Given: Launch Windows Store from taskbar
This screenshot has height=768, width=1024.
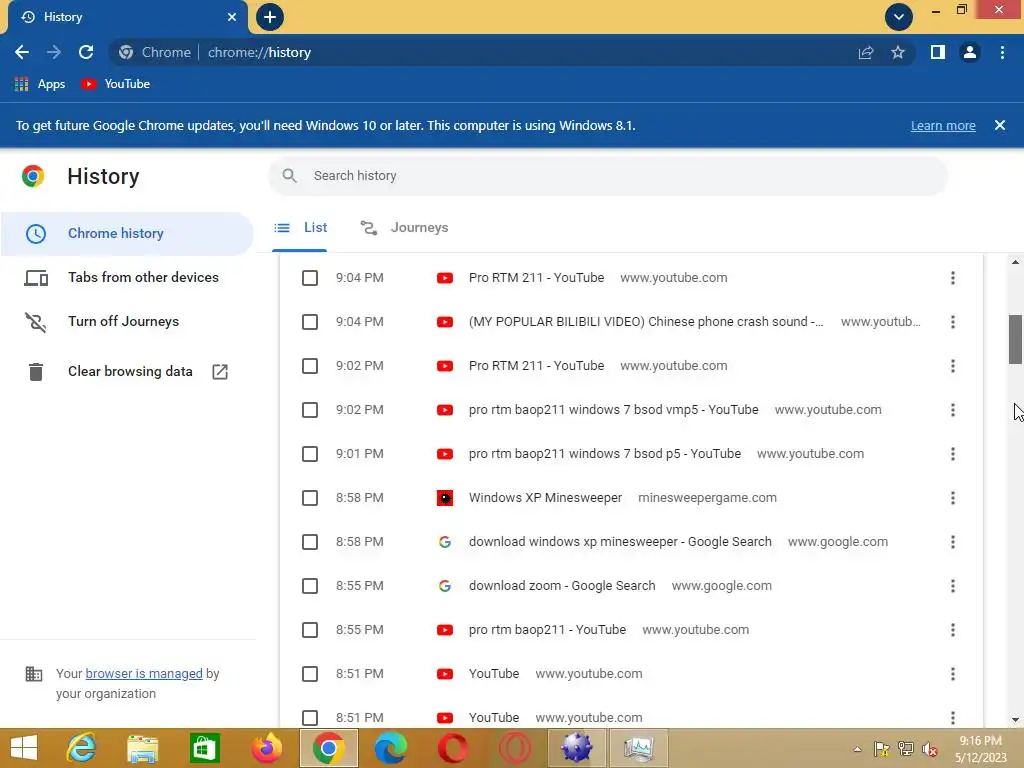Looking at the screenshot, I should (204, 748).
